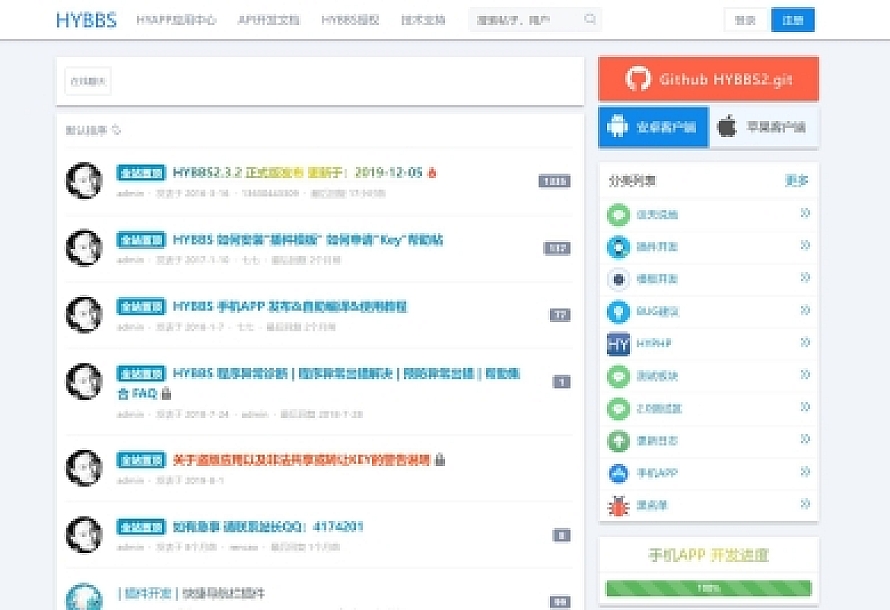The image size is (890, 610).
Task: Click the Apple logo icon
Action: [728, 127]
